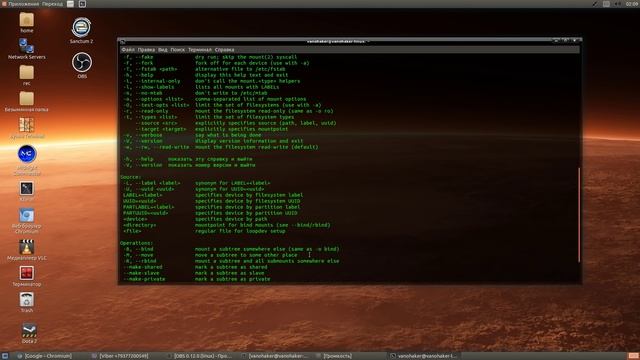Open the folder icon below Network Servers
The height and width of the screenshot is (360, 640).
click(27, 75)
